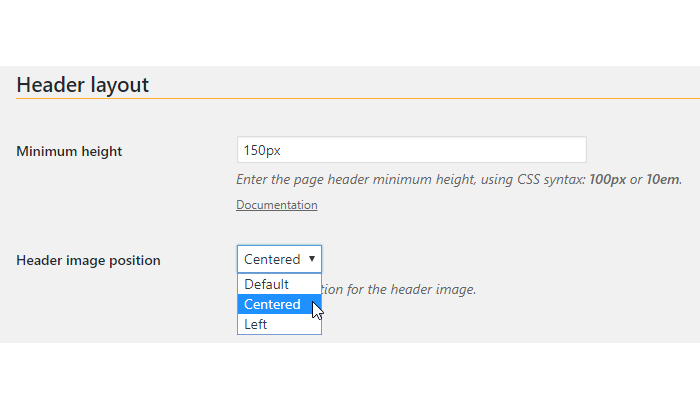Choose the highlighted Centered list option
This screenshot has width=700, height=409.
coord(279,305)
